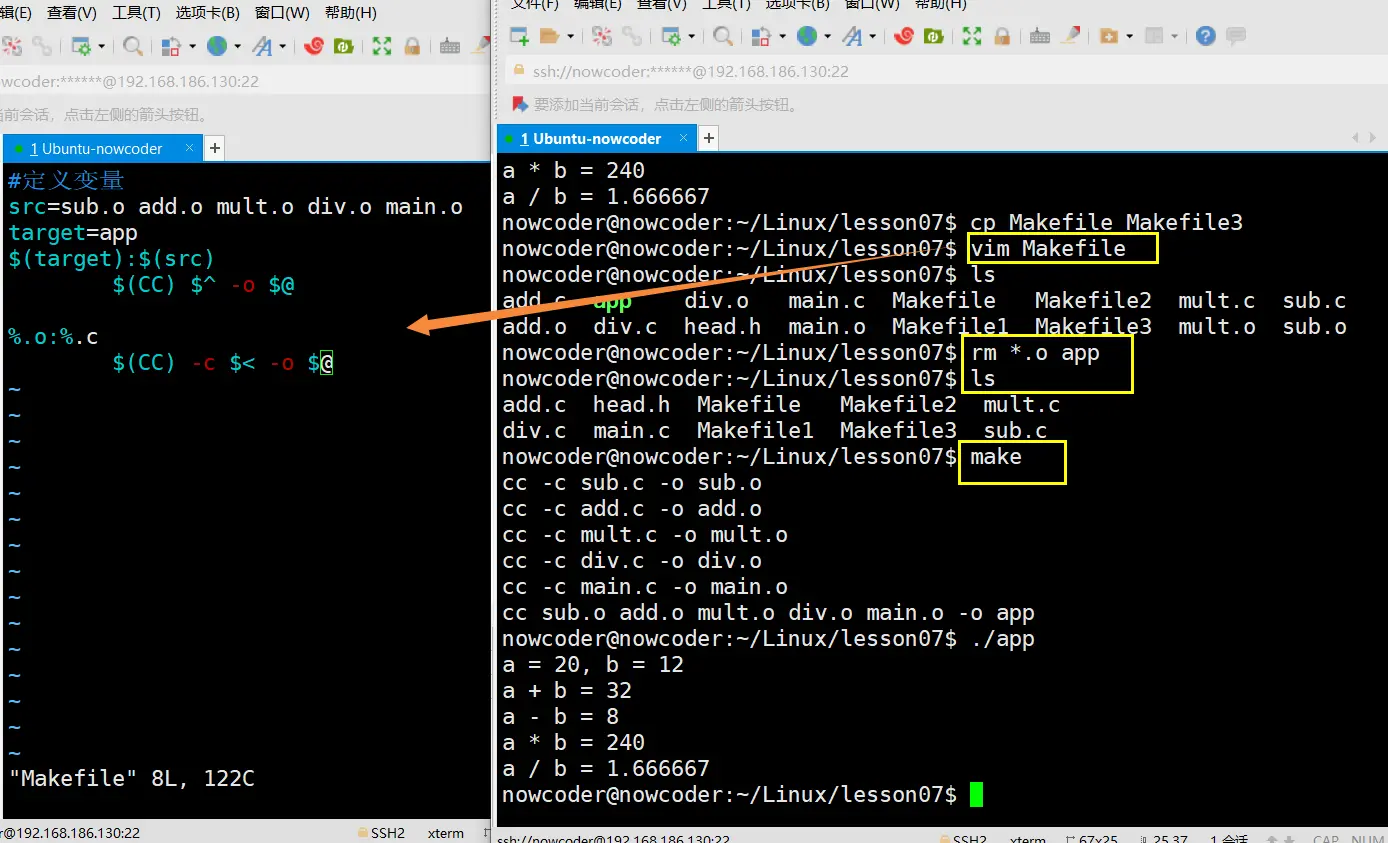Click tab scroll right arrow in right window
This screenshot has width=1388, height=843.
click(x=1372, y=138)
